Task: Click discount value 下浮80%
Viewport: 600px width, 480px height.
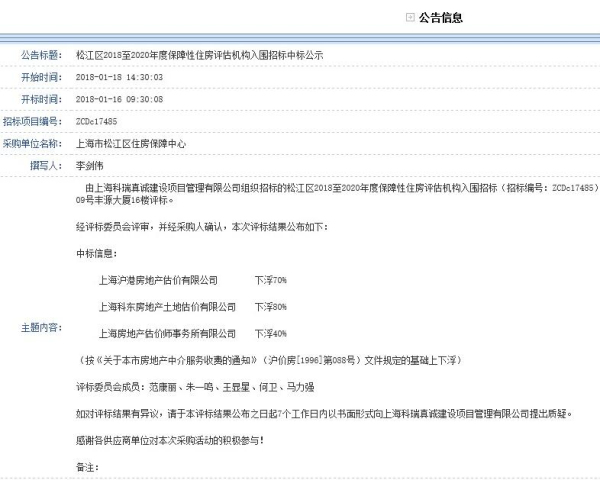Action: click(x=271, y=307)
